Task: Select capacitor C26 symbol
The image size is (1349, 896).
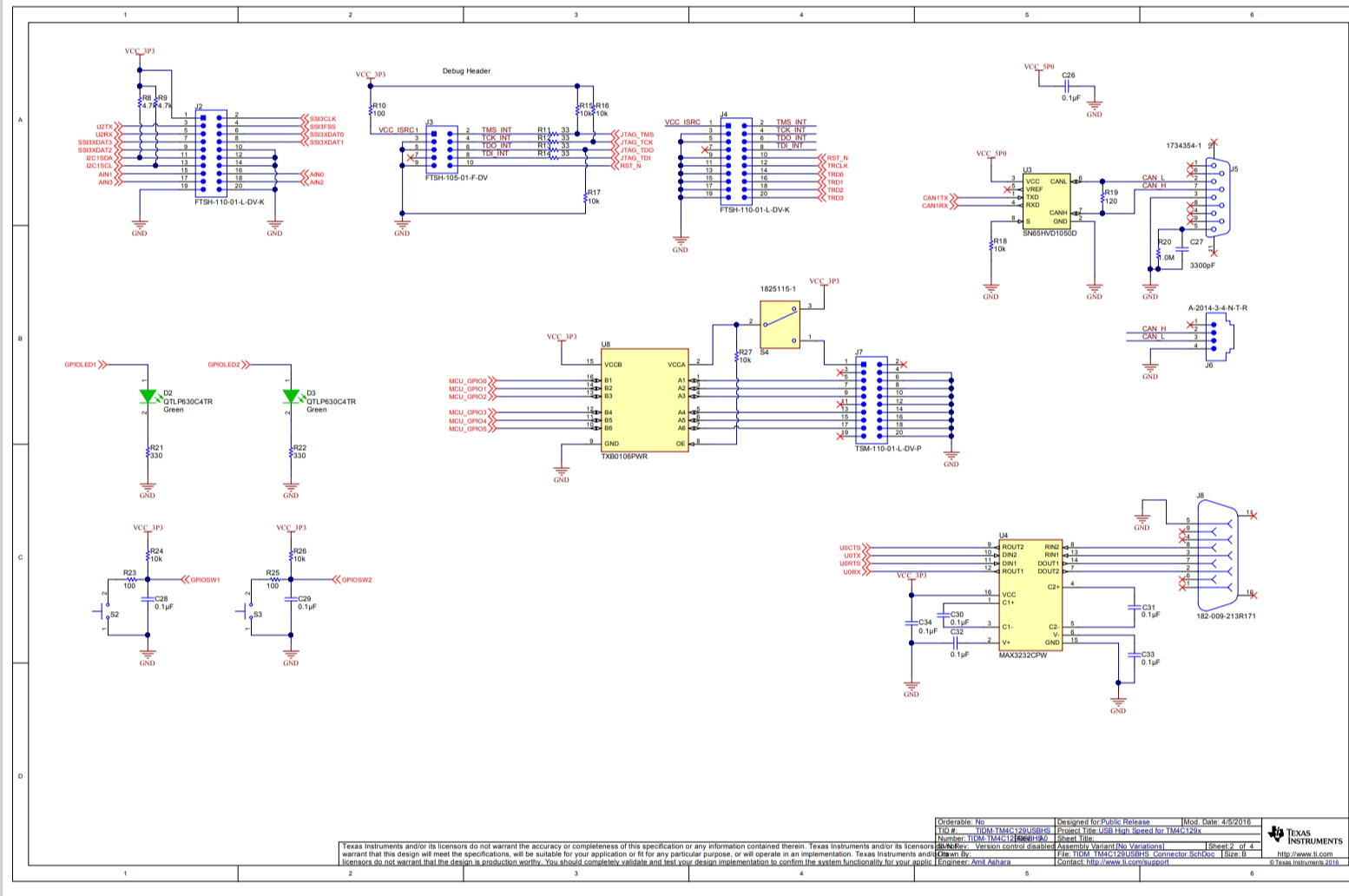Action: 1068,87
